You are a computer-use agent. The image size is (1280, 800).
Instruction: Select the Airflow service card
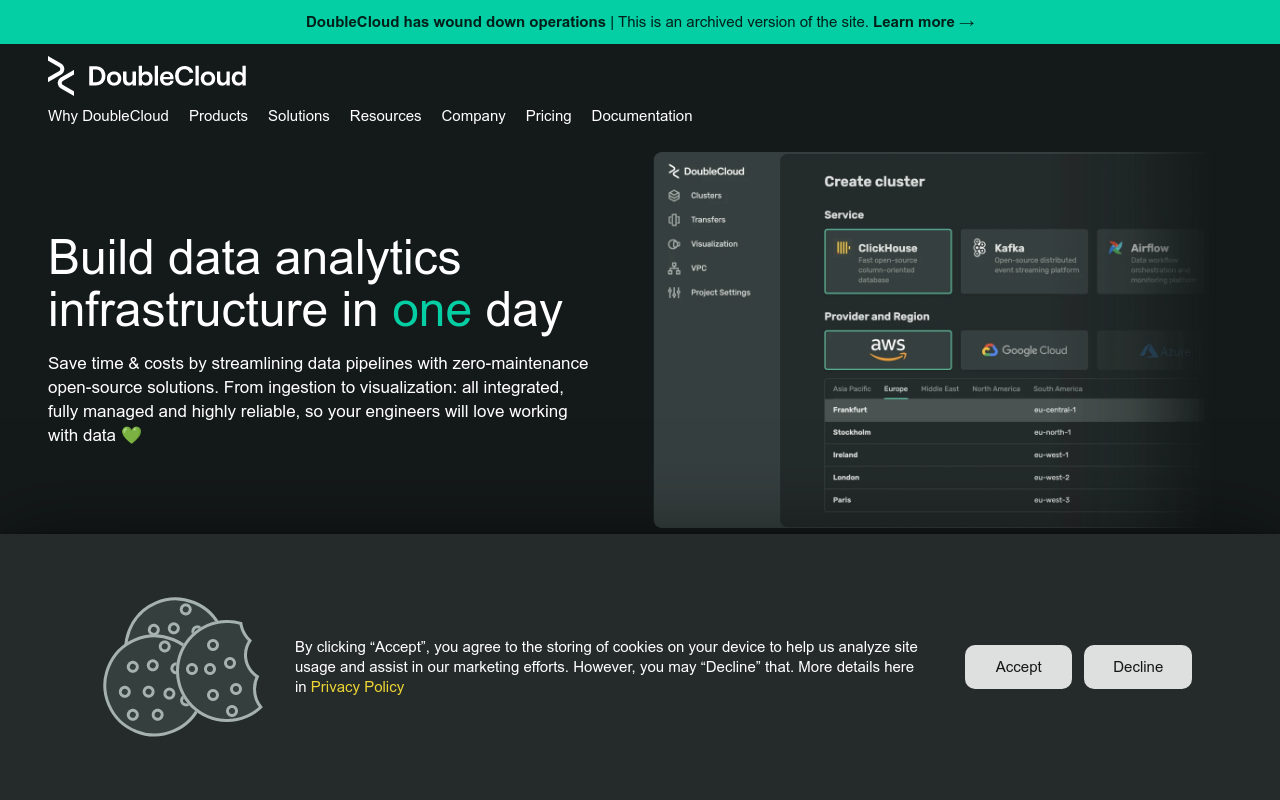(1150, 261)
